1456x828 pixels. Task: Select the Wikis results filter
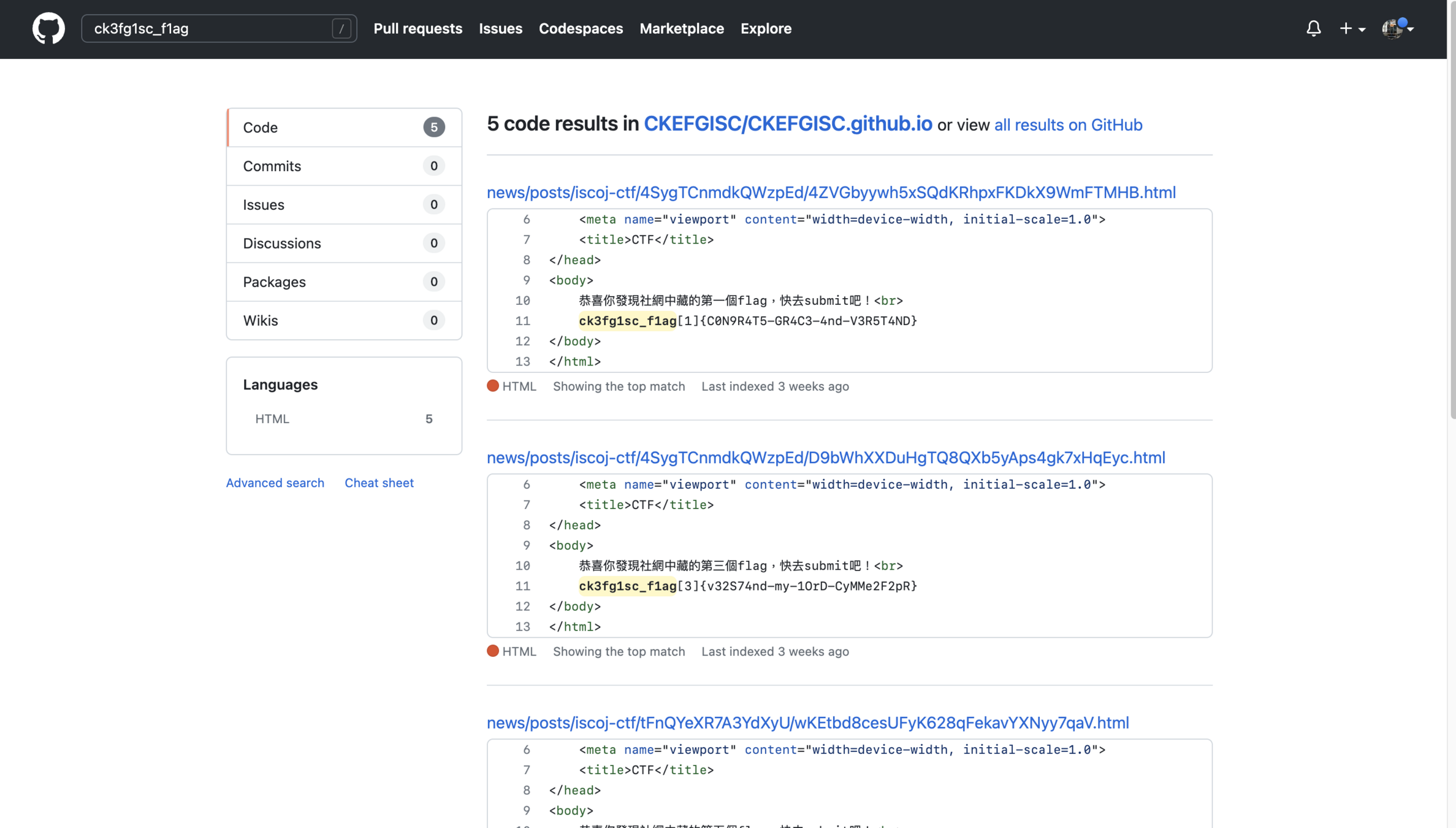(x=344, y=321)
